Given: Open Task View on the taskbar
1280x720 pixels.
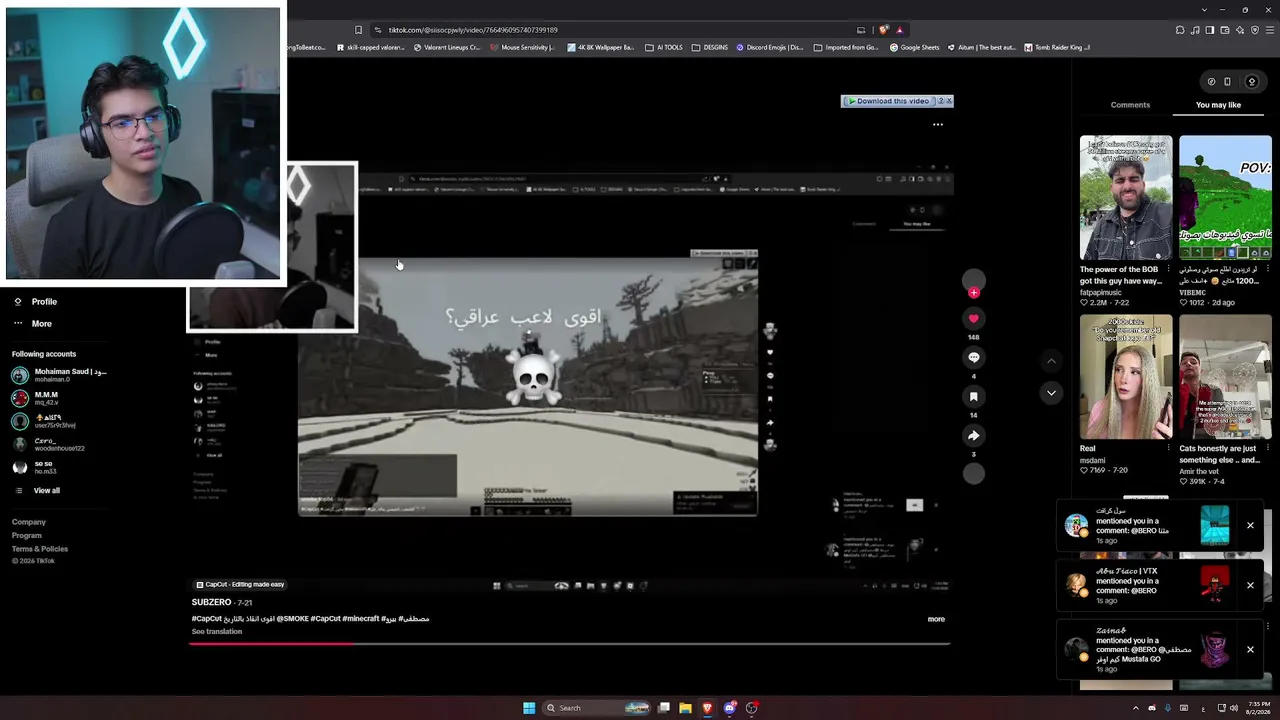Looking at the screenshot, I should pos(663,708).
